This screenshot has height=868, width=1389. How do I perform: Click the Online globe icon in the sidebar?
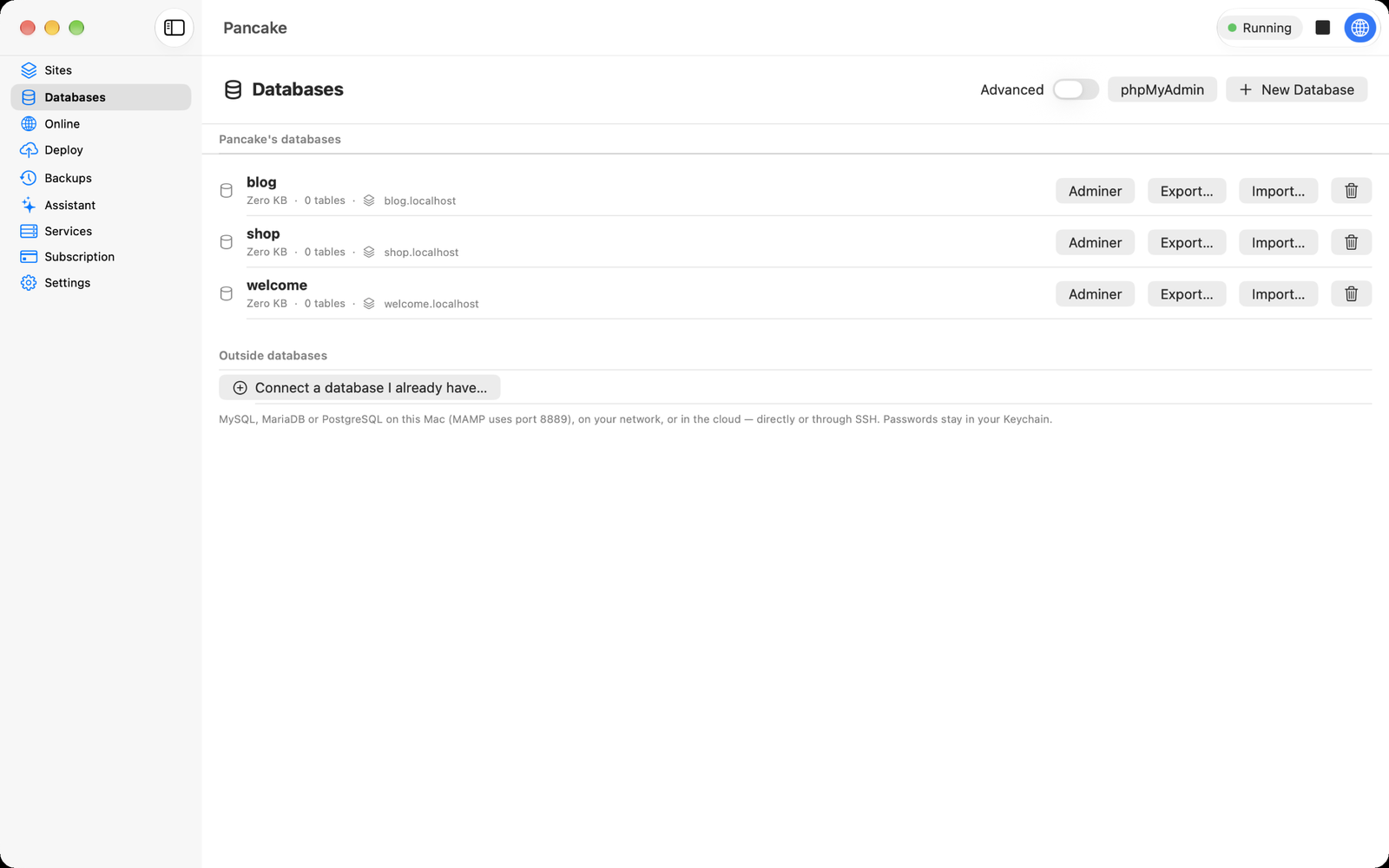pyautogui.click(x=29, y=124)
